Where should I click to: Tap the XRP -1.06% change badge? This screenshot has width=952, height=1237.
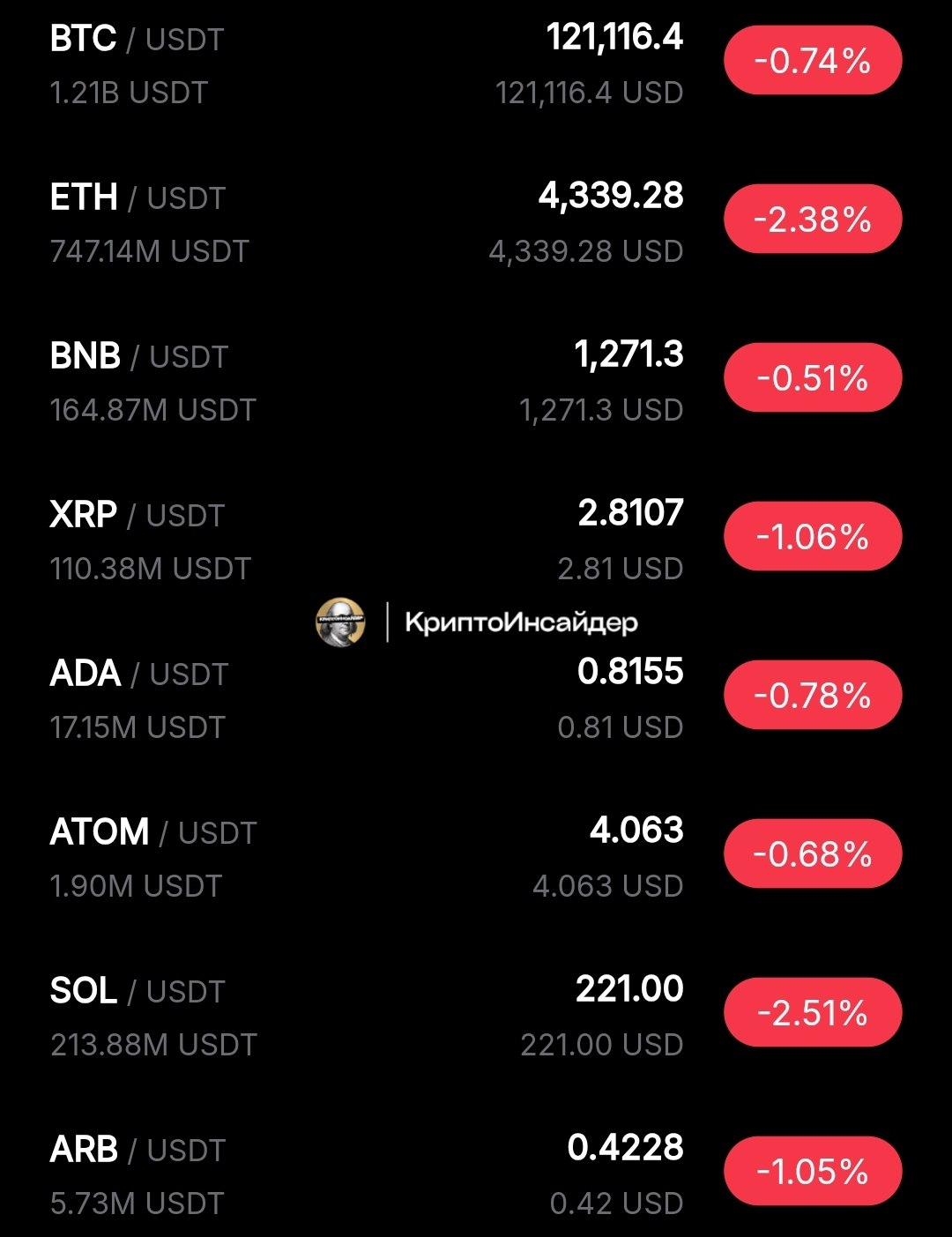point(813,537)
